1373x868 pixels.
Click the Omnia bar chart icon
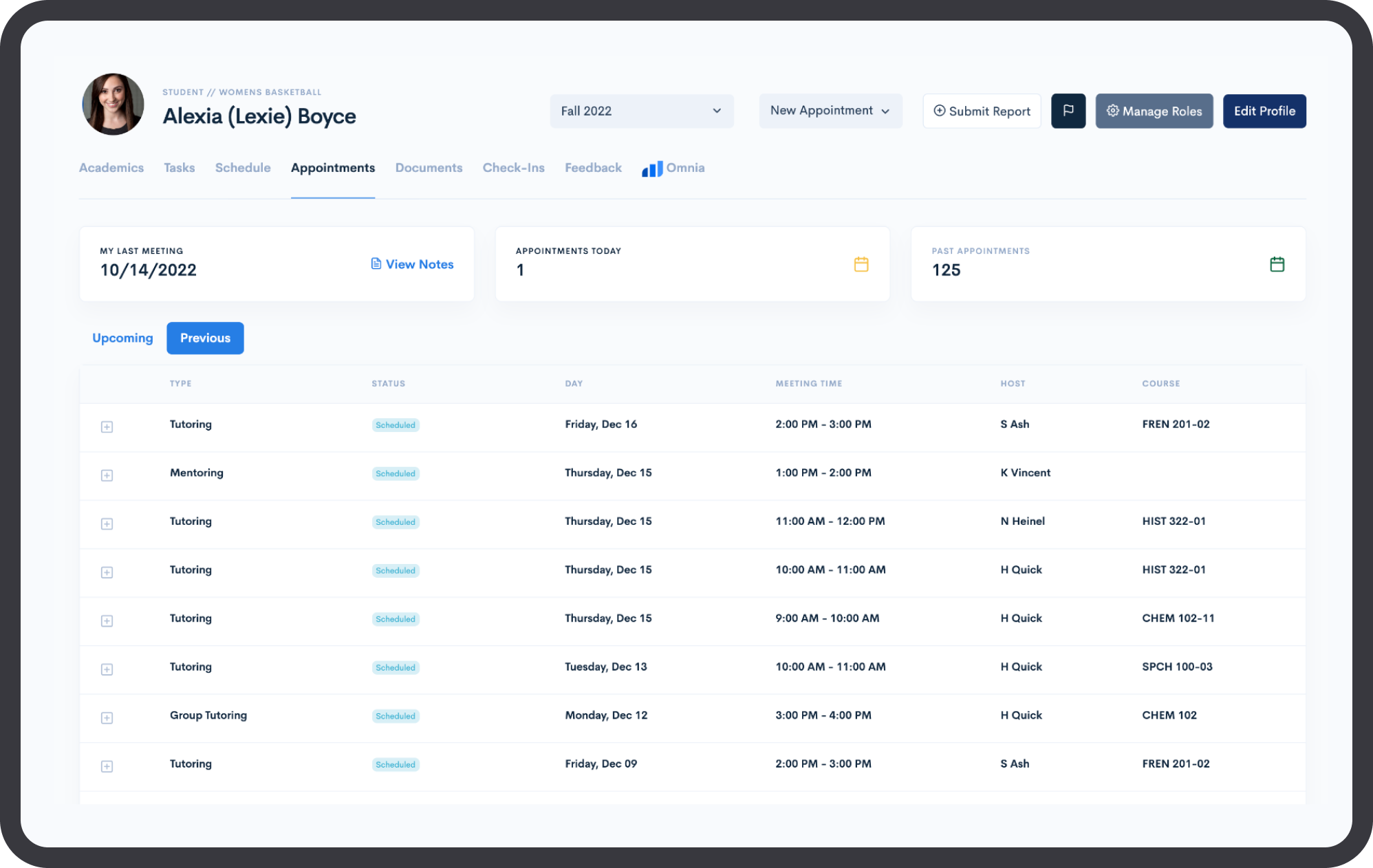[651, 169]
